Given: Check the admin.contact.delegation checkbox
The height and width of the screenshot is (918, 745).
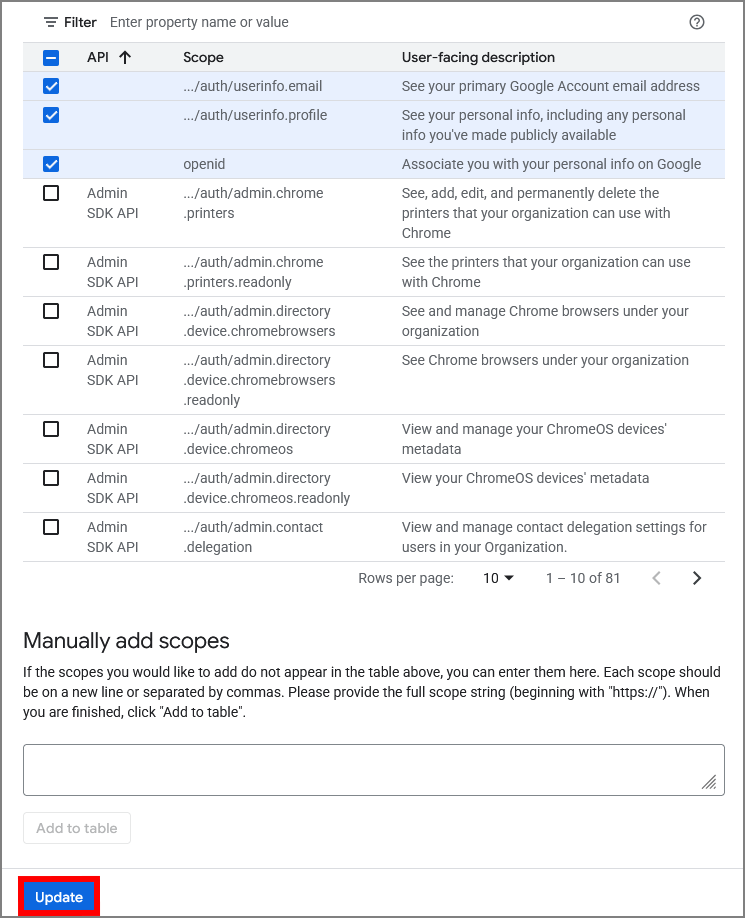Looking at the screenshot, I should pos(51,527).
